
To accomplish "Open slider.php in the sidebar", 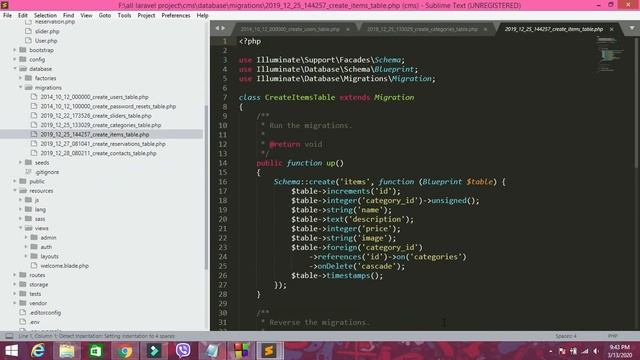I will [47, 31].
